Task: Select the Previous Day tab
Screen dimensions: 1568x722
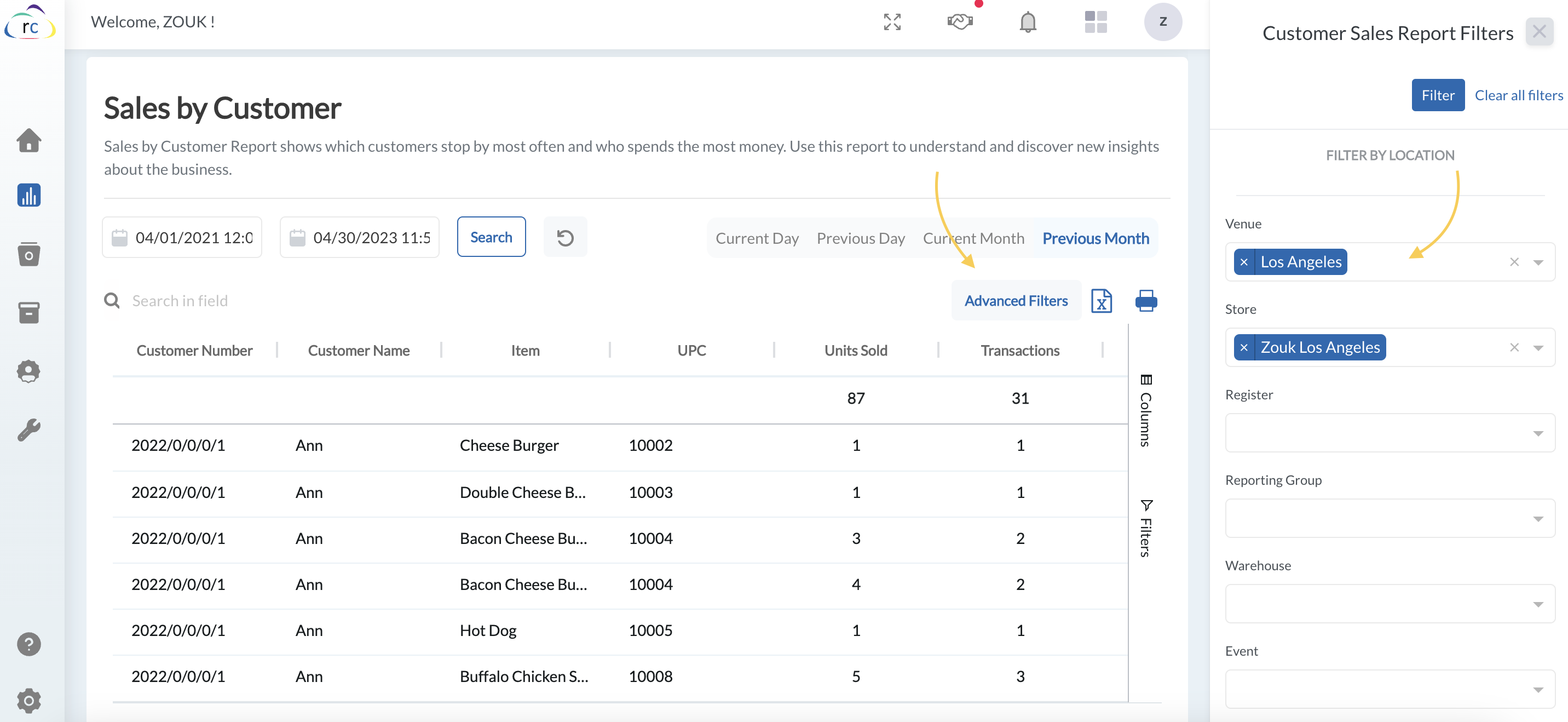Action: [860, 238]
